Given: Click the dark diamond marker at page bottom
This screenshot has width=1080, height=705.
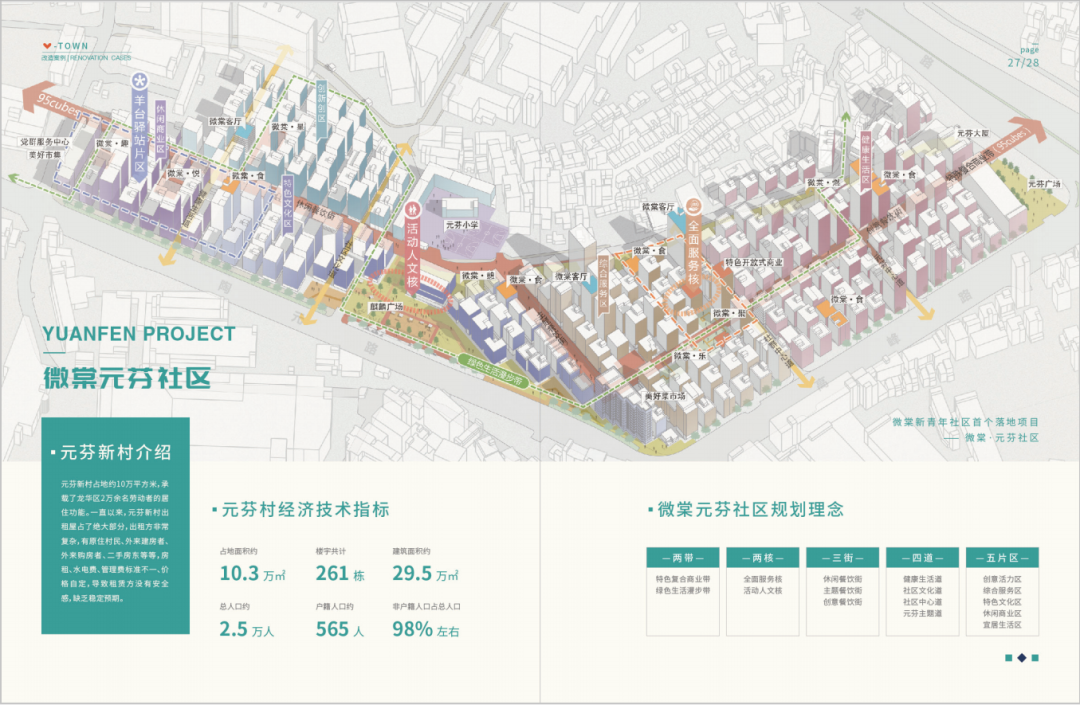Looking at the screenshot, I should pyautogui.click(x=1021, y=658).
